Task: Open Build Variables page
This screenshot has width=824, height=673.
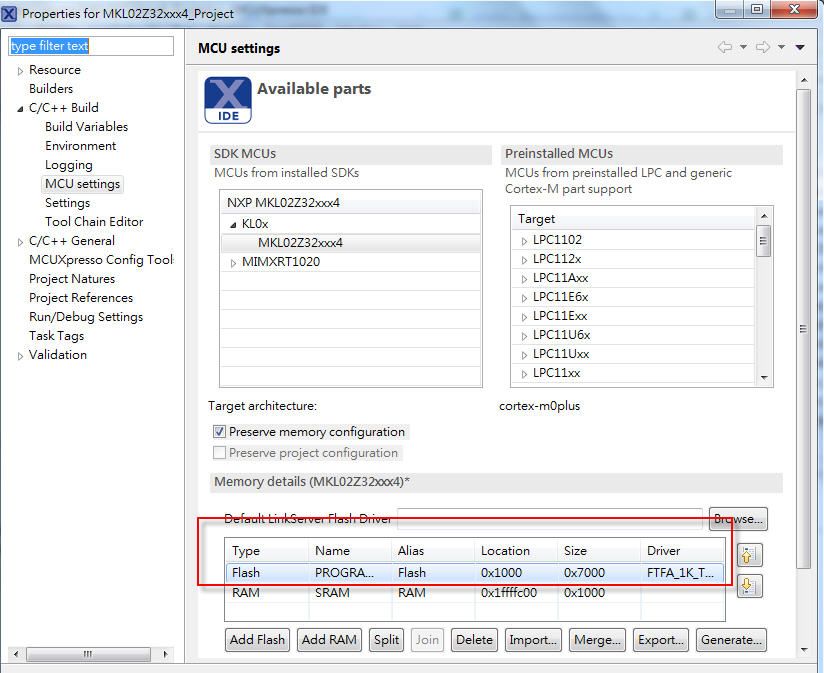Action: (x=86, y=127)
